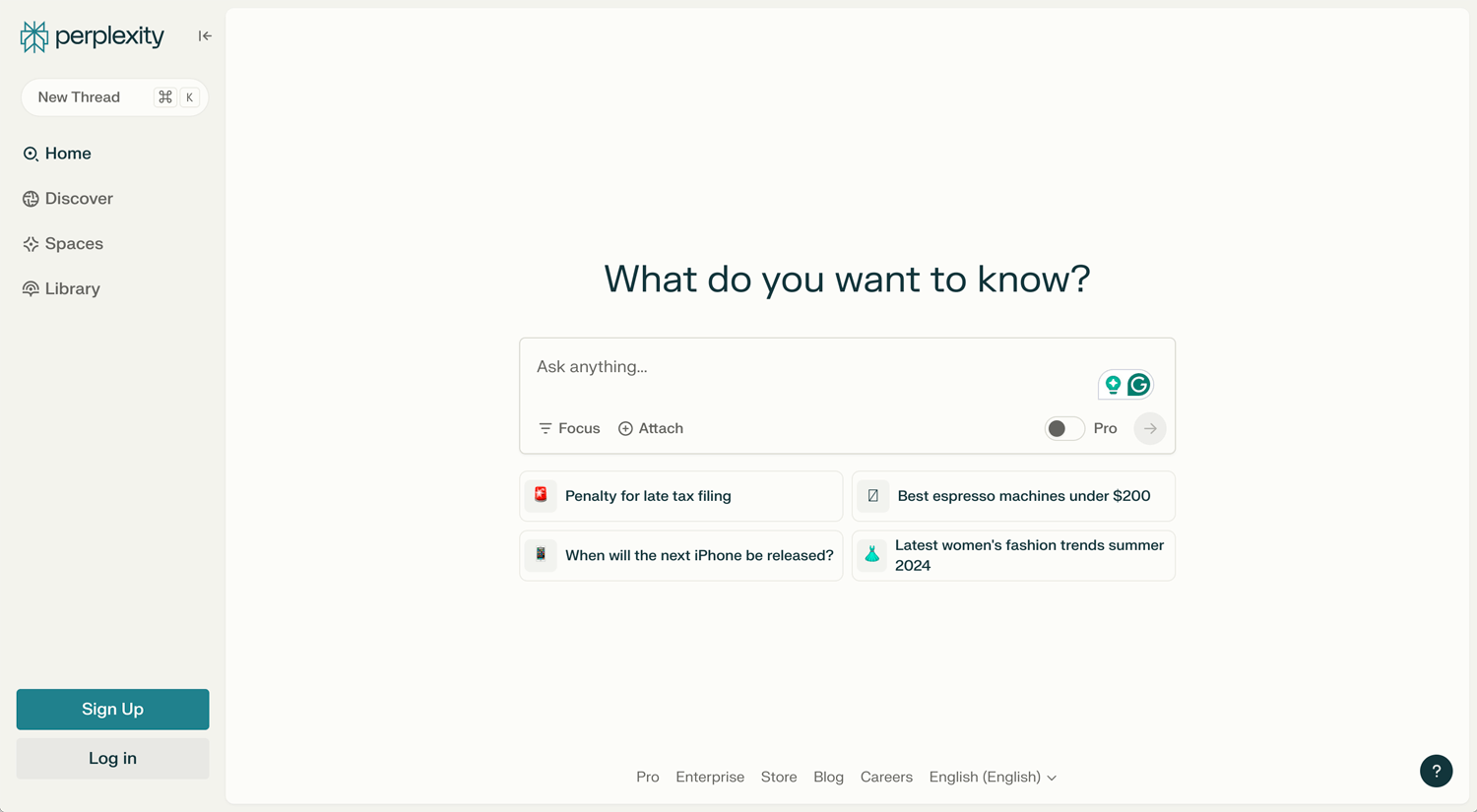Submit the query with arrow button

point(1150,428)
